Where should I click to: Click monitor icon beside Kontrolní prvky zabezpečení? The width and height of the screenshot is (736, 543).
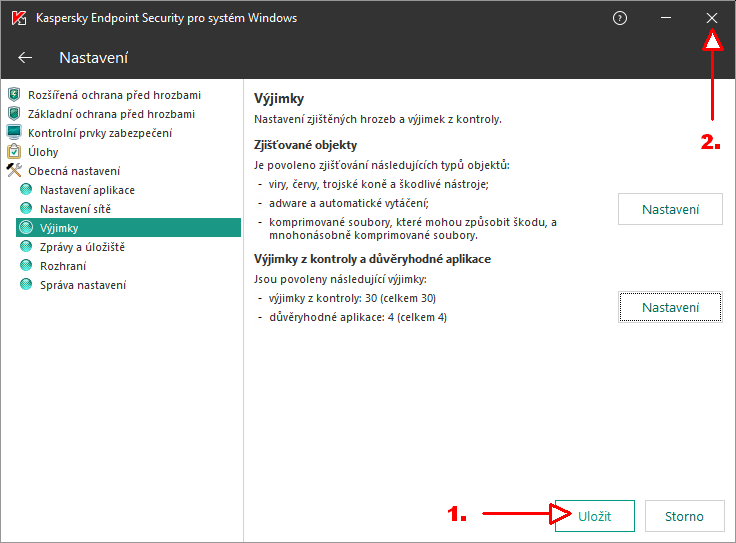coord(14,132)
